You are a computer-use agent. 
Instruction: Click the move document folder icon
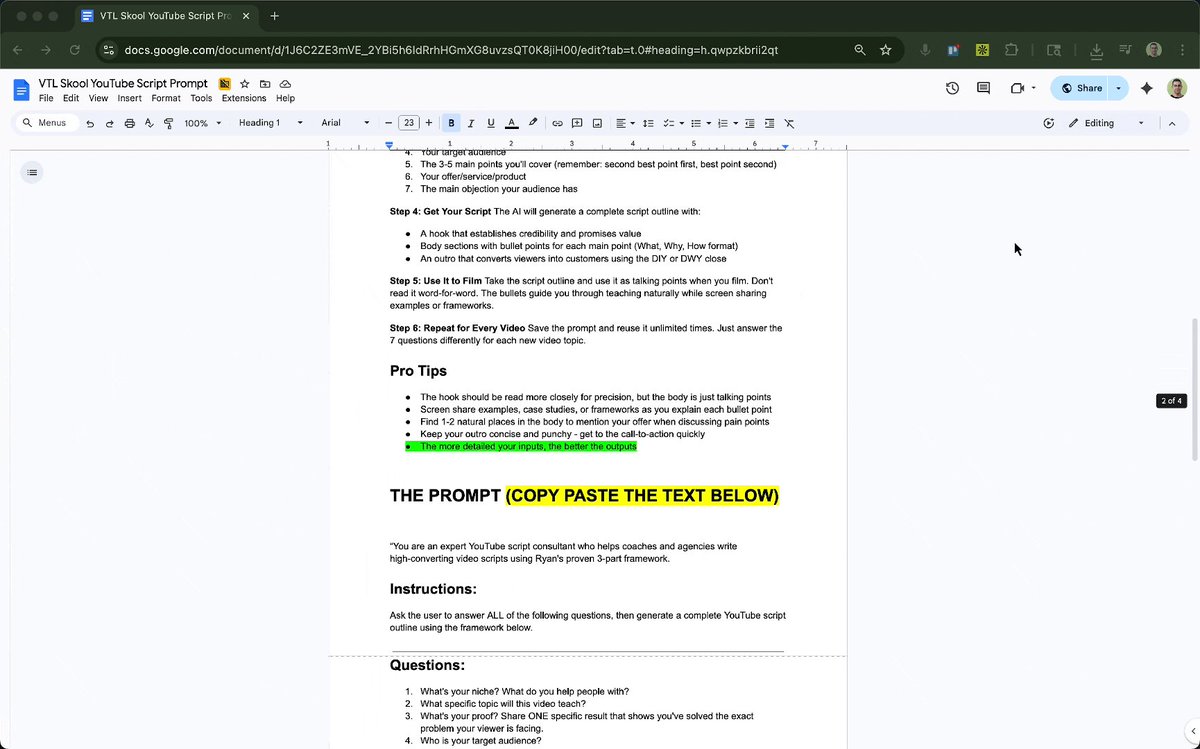click(265, 84)
